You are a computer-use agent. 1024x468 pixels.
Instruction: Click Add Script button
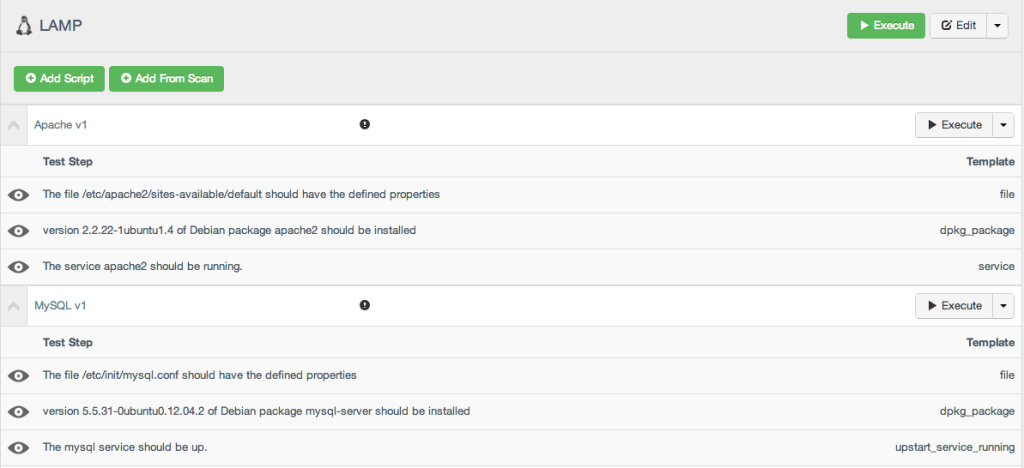click(x=59, y=78)
